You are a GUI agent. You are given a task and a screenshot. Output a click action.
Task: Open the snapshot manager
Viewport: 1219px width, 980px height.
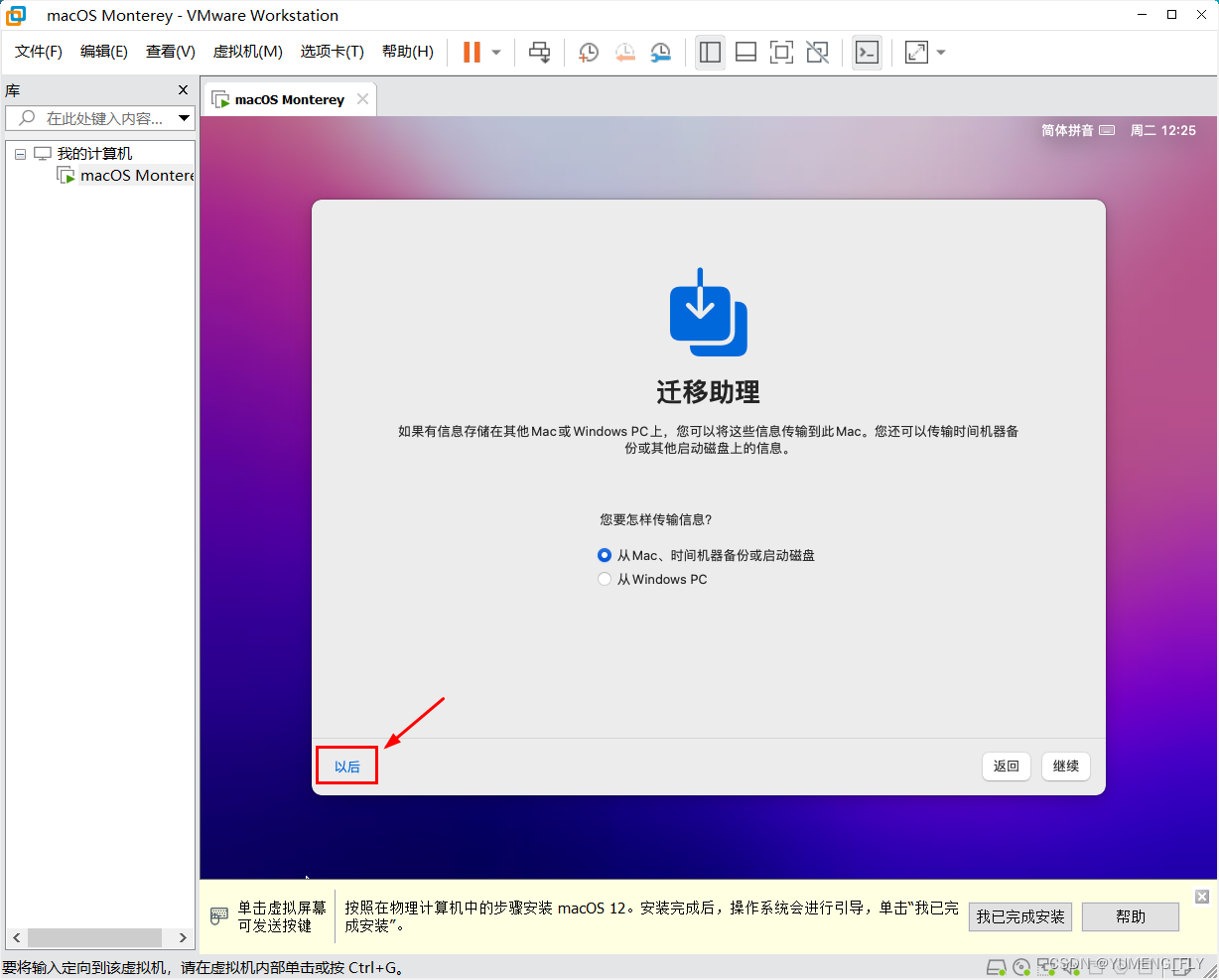click(660, 52)
